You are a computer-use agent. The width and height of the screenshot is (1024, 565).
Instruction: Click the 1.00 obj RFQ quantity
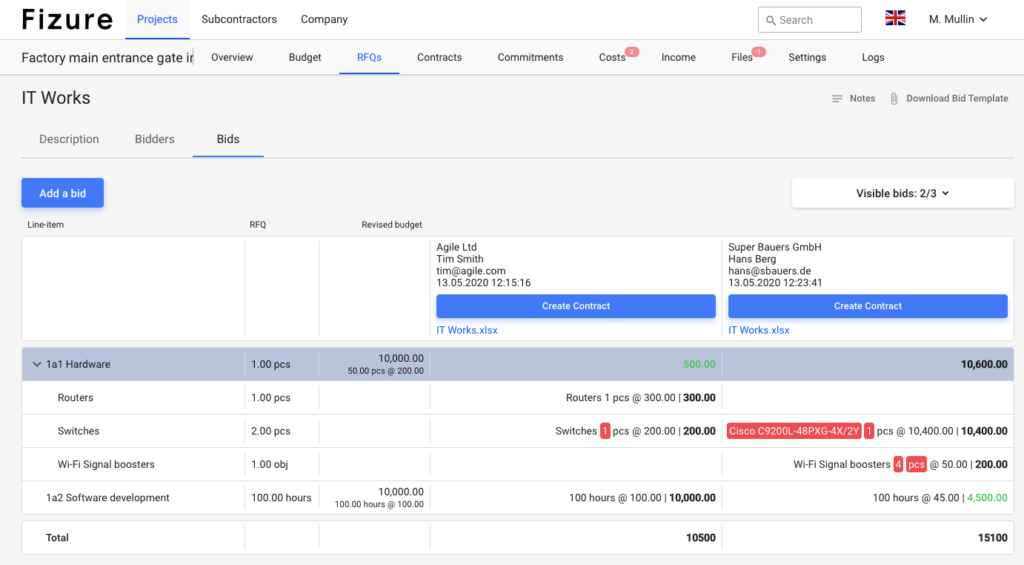[x=270, y=464]
